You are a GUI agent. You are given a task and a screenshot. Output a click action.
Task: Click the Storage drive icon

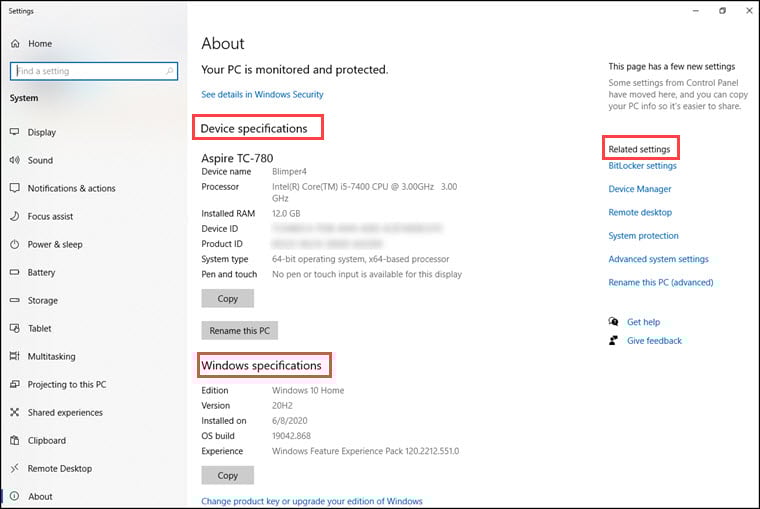tap(15, 301)
